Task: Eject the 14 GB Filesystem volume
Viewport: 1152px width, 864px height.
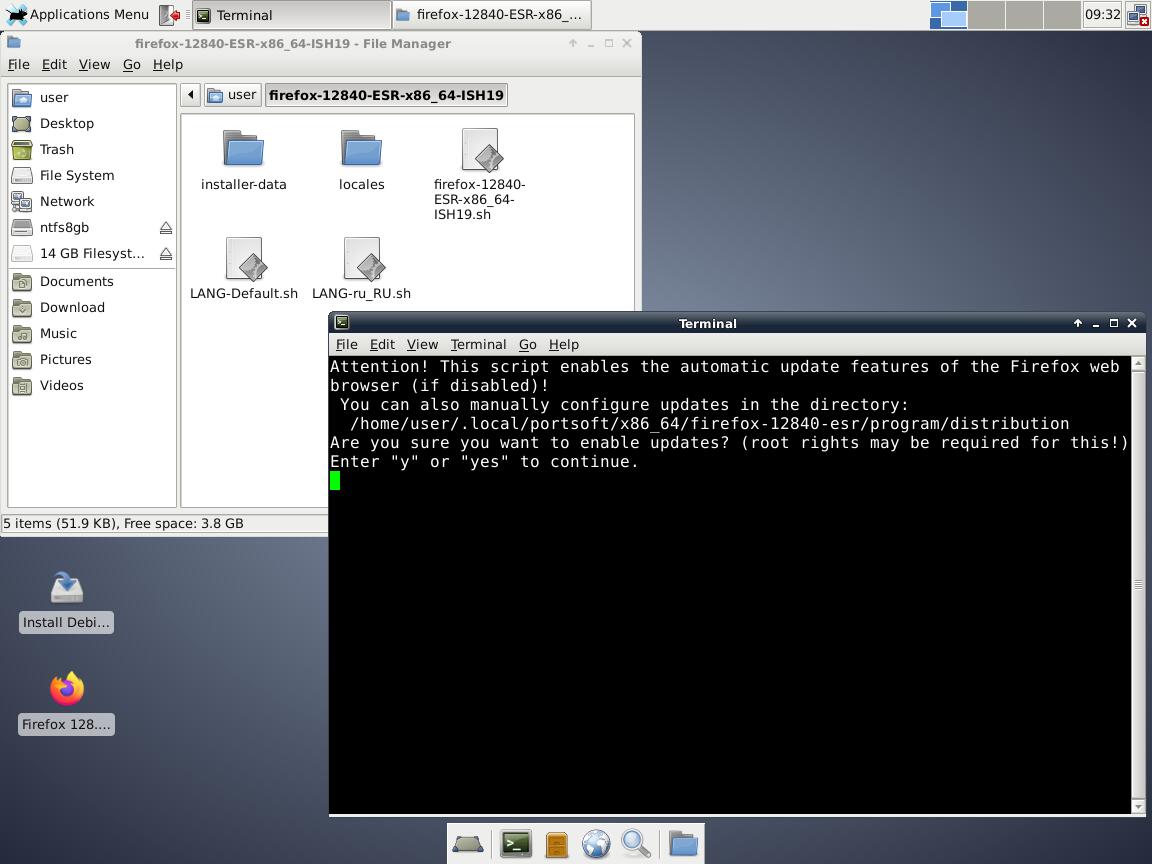Action: [x=166, y=253]
